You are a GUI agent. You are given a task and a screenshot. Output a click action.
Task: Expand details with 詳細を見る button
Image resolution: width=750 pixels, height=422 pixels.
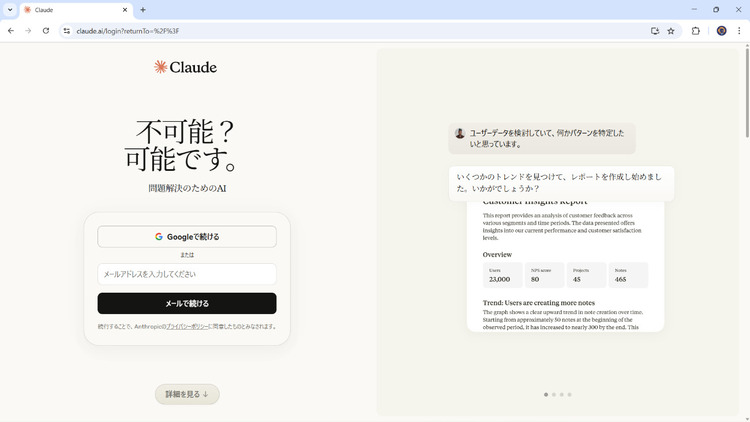coord(187,394)
